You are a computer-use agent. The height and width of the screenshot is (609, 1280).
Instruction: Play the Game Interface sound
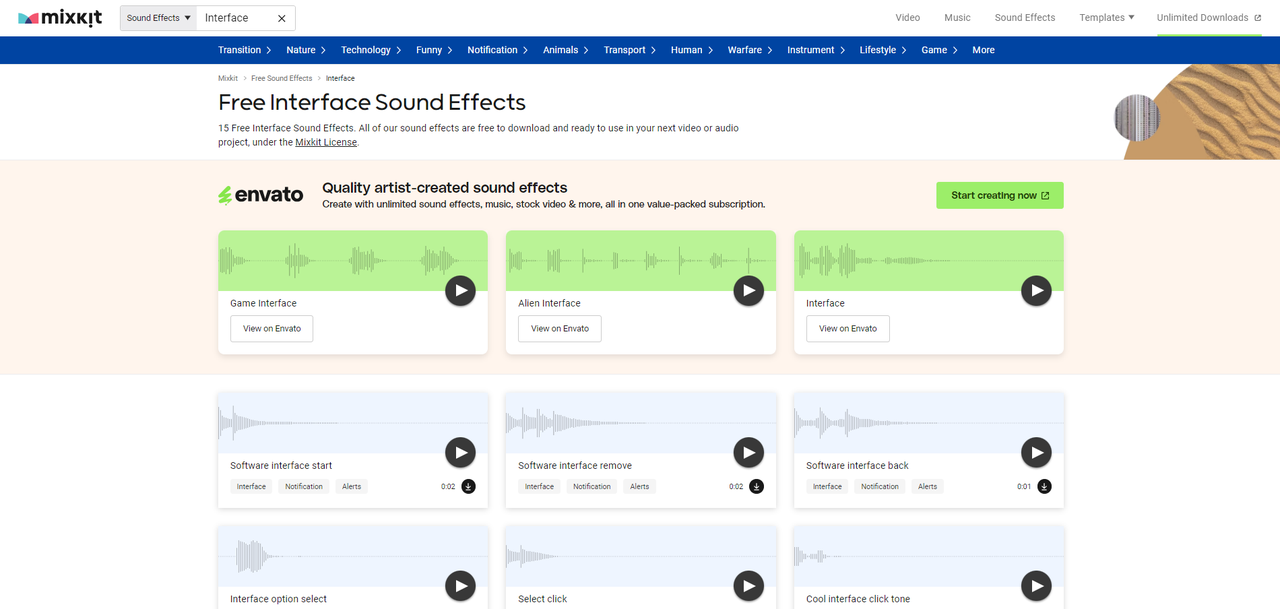(460, 291)
